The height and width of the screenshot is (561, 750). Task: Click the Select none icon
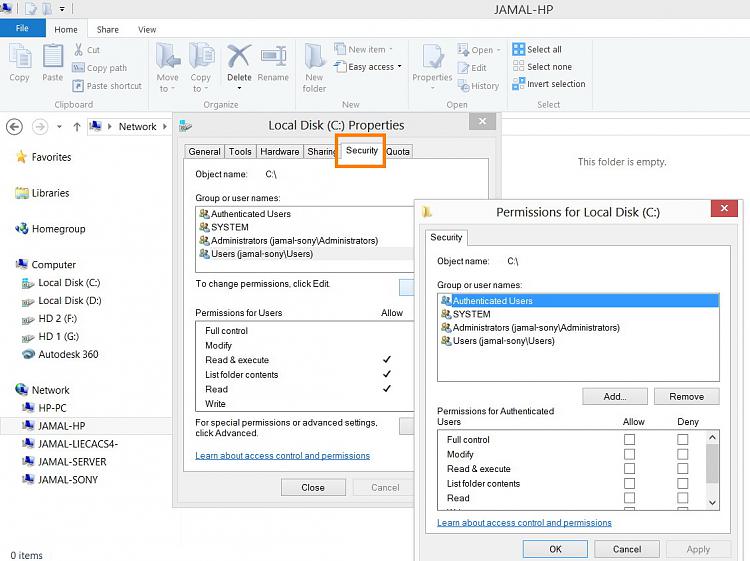point(518,66)
